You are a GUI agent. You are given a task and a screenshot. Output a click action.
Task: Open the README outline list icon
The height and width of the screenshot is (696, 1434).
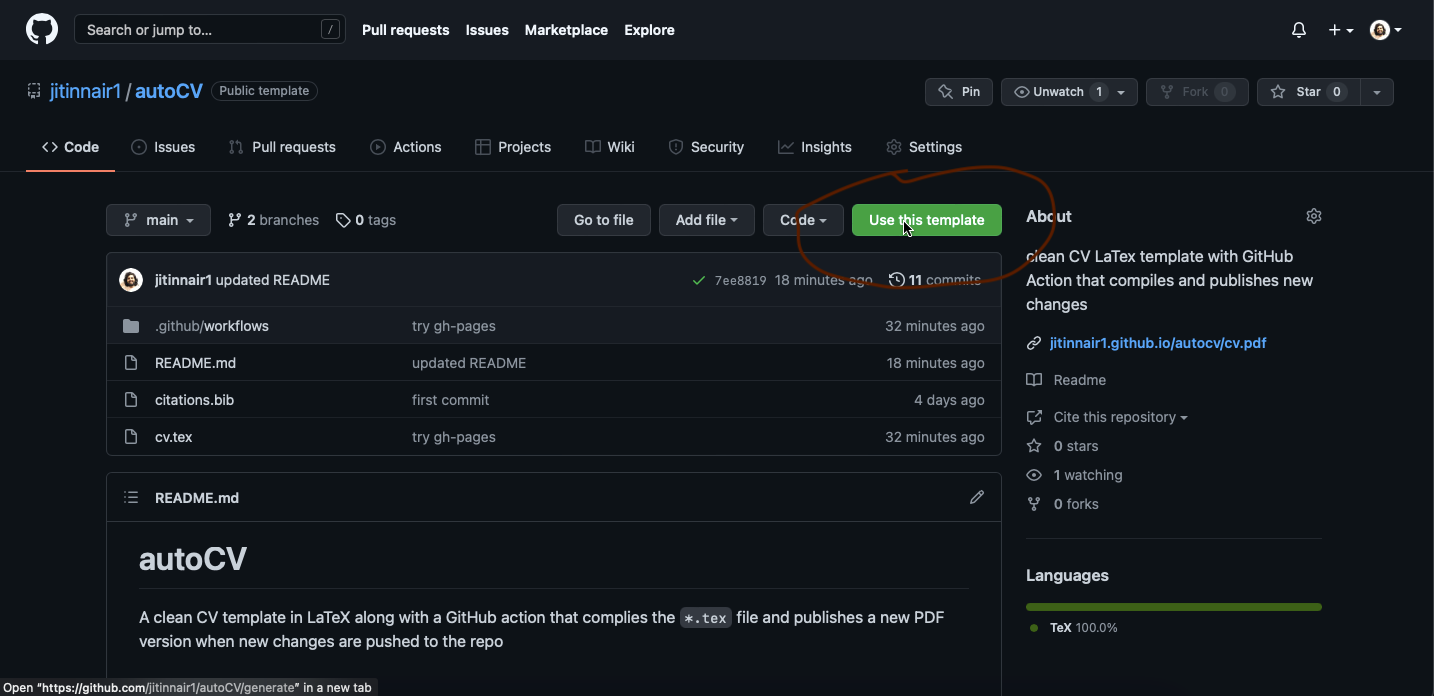[131, 497]
